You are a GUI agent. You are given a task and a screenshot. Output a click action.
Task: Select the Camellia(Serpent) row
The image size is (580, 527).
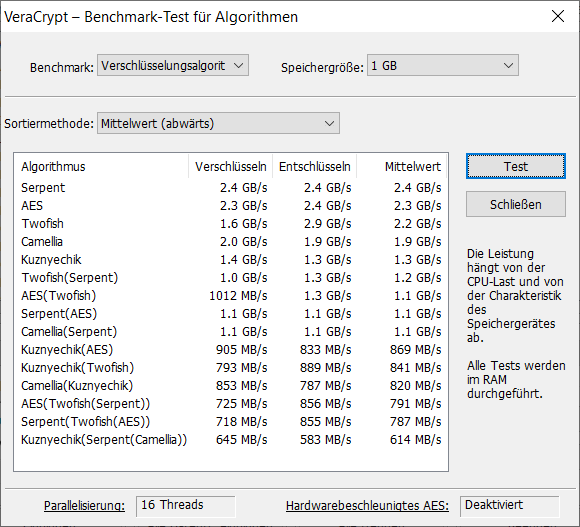231,332
